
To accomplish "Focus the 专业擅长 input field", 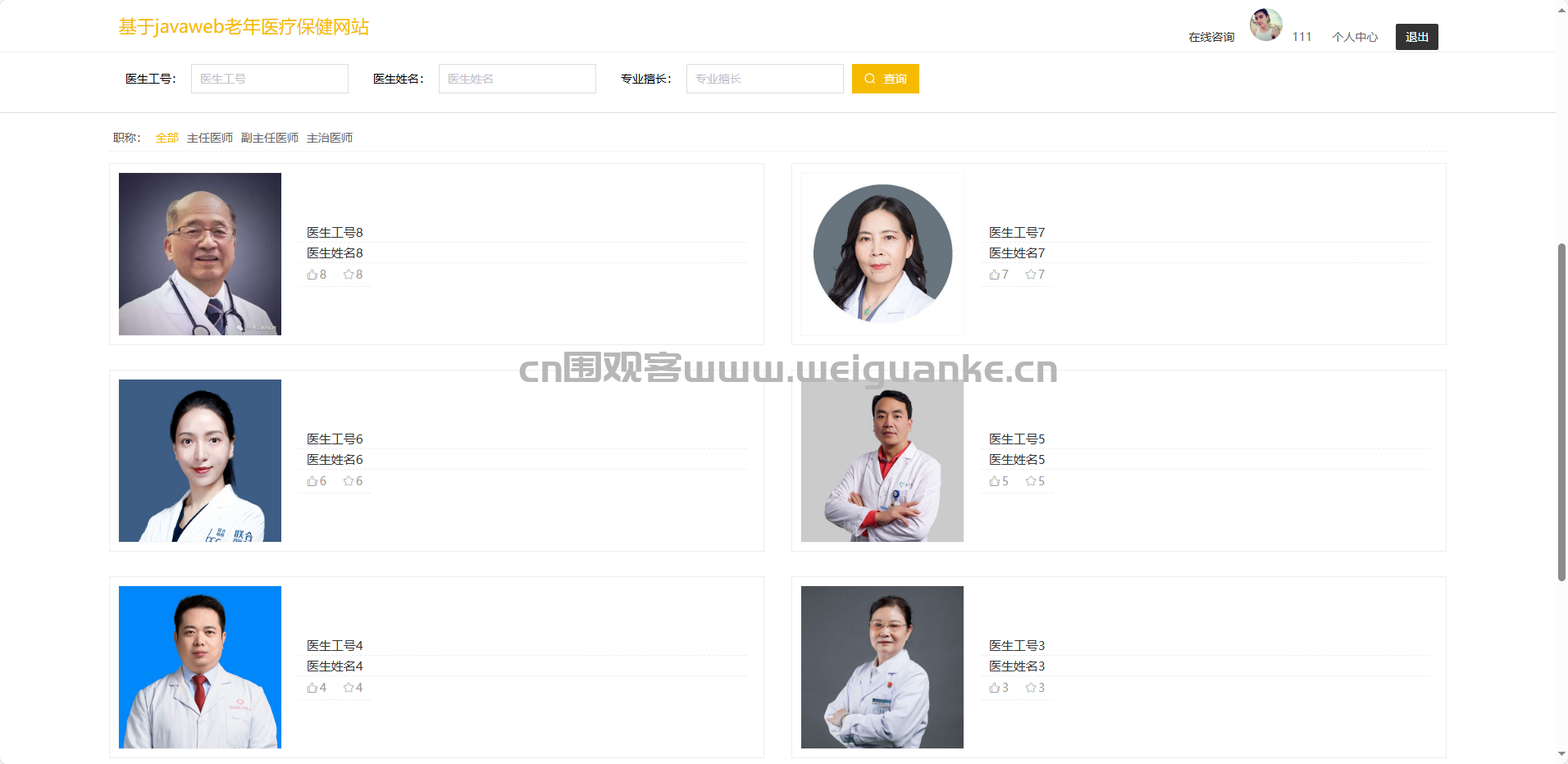I will [x=765, y=79].
